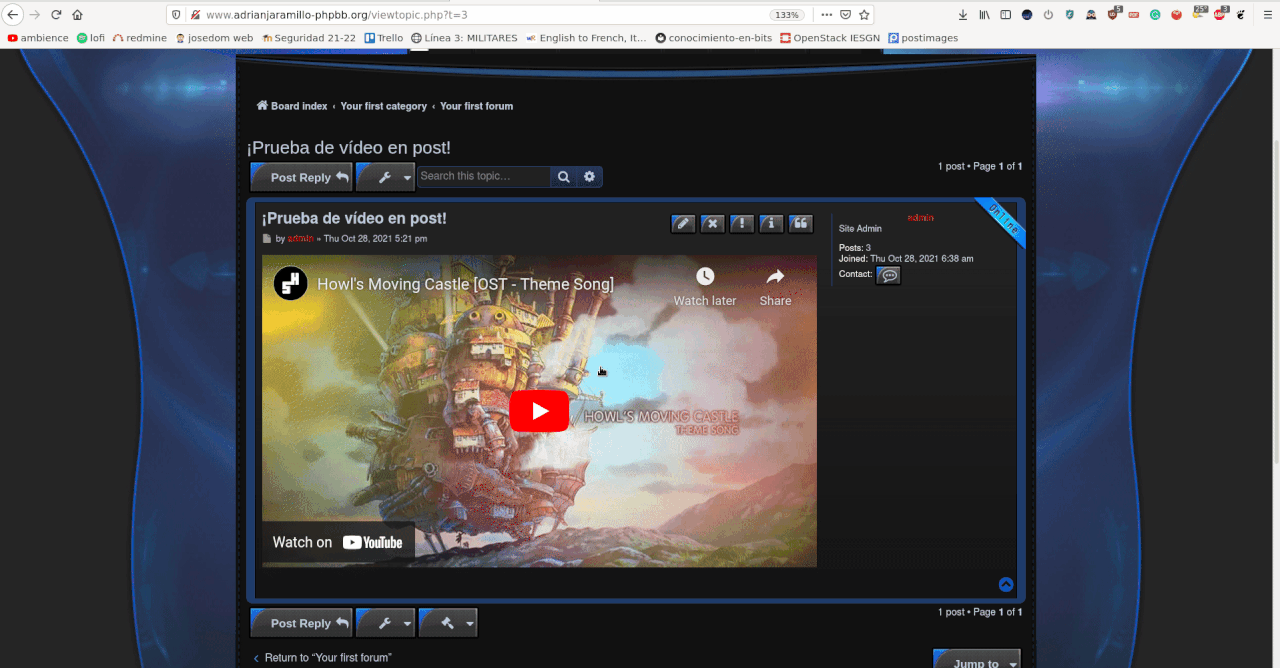The width and height of the screenshot is (1280, 668).
Task: Click the Your first forum breadcrumb
Action: pos(476,106)
